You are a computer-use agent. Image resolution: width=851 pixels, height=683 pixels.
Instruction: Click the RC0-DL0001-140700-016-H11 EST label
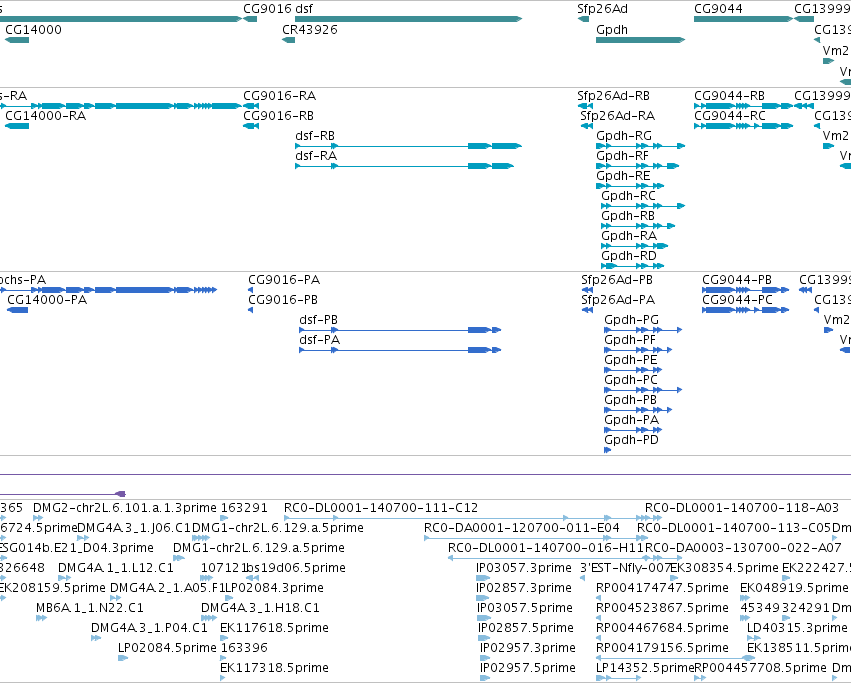(545, 548)
